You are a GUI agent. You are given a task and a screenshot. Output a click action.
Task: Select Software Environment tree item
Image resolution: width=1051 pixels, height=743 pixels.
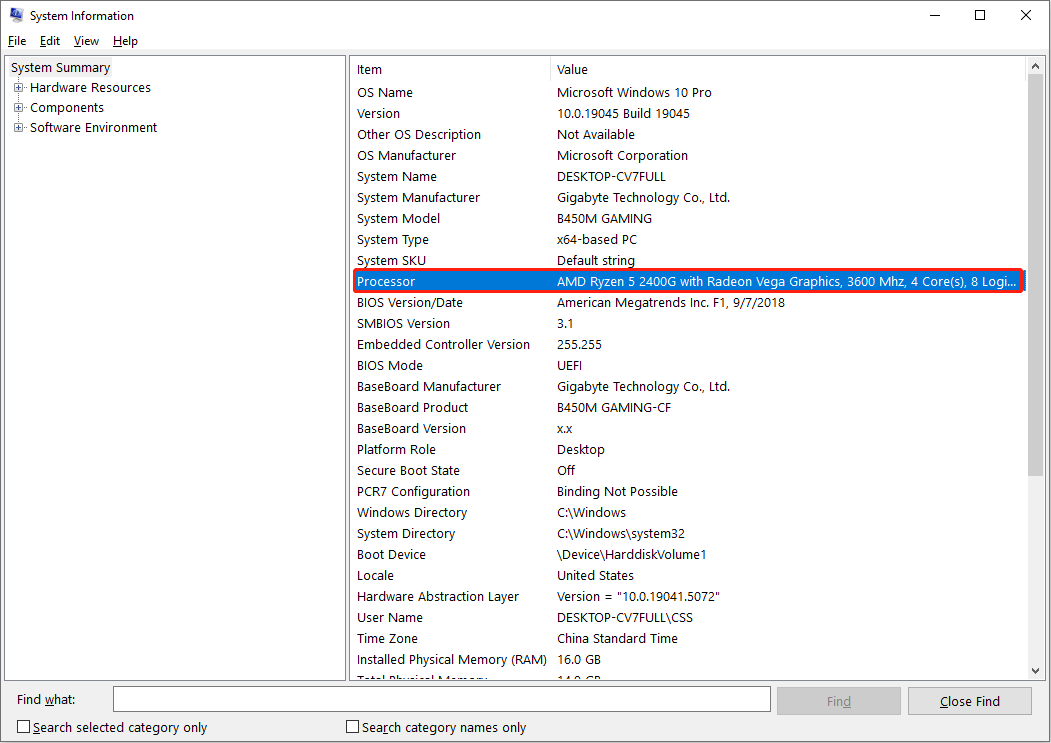pyautogui.click(x=93, y=127)
